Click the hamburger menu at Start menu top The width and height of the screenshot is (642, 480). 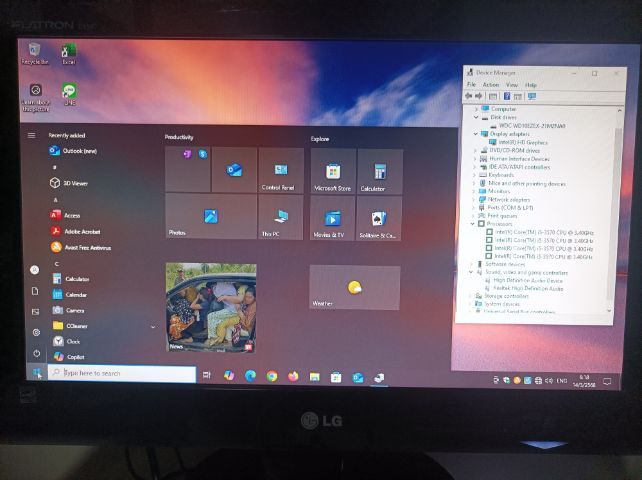point(32,135)
